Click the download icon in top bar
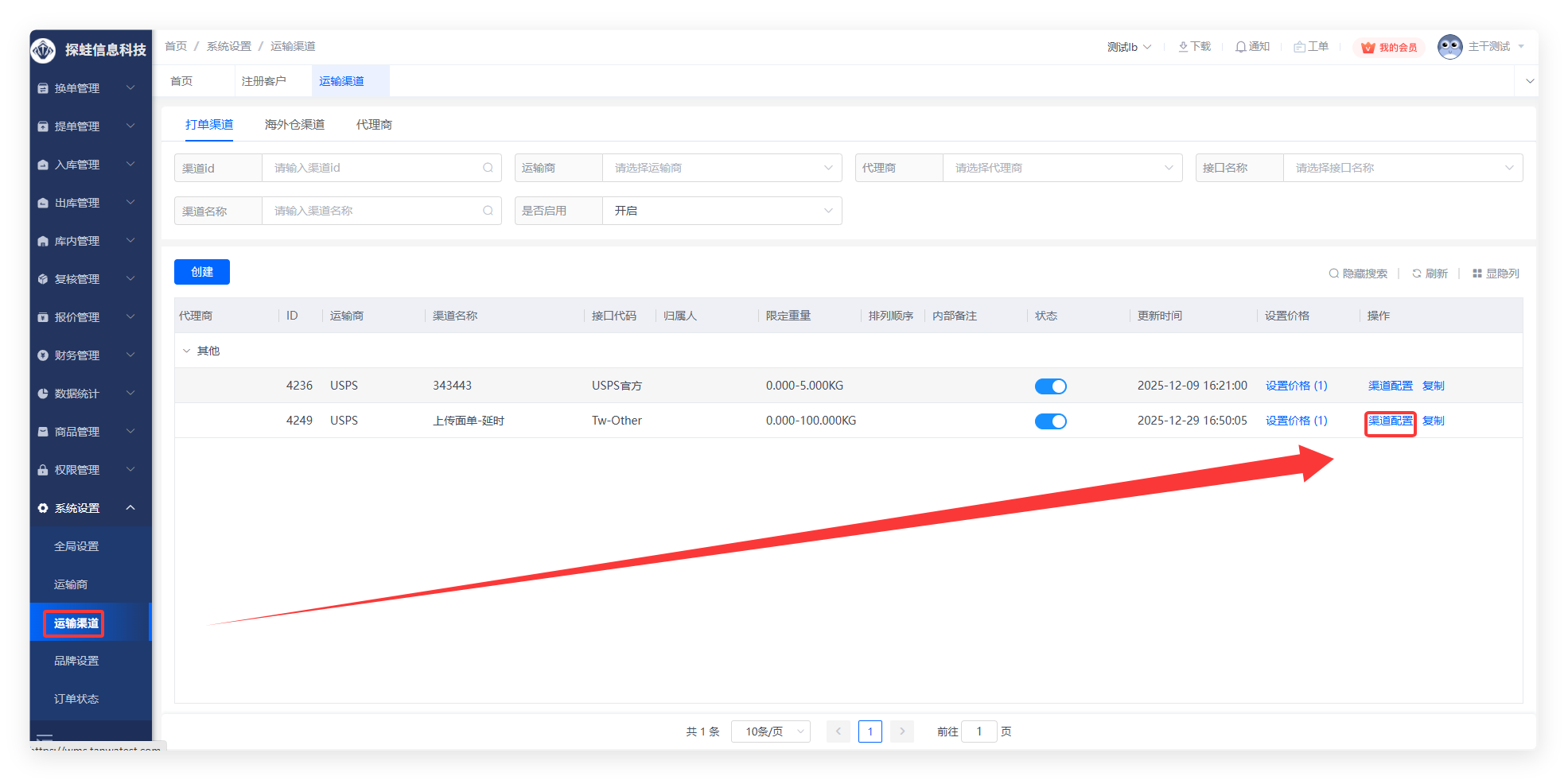The width and height of the screenshot is (1568, 780). pyautogui.click(x=1183, y=47)
